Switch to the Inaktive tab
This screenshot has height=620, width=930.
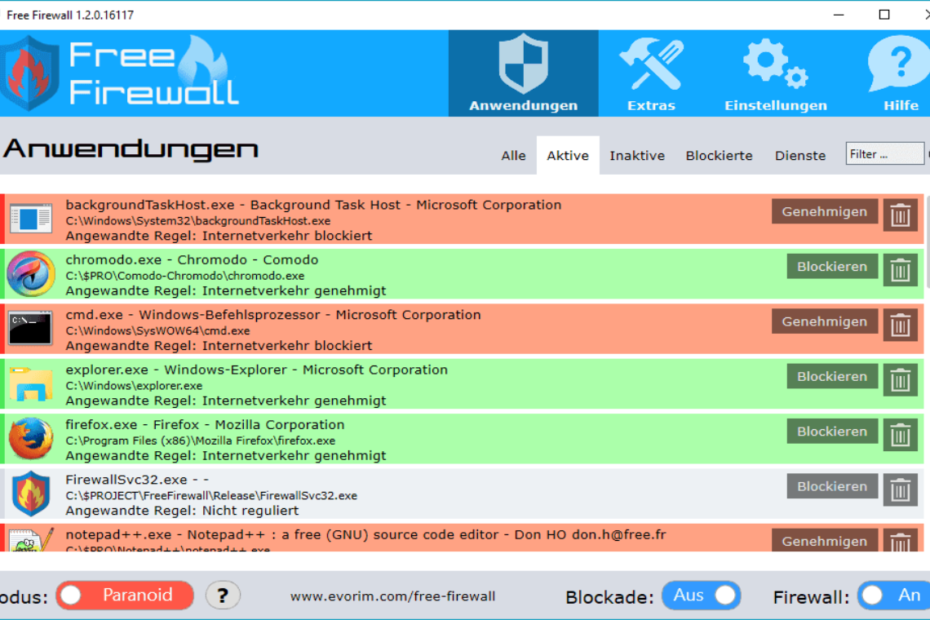[x=637, y=155]
